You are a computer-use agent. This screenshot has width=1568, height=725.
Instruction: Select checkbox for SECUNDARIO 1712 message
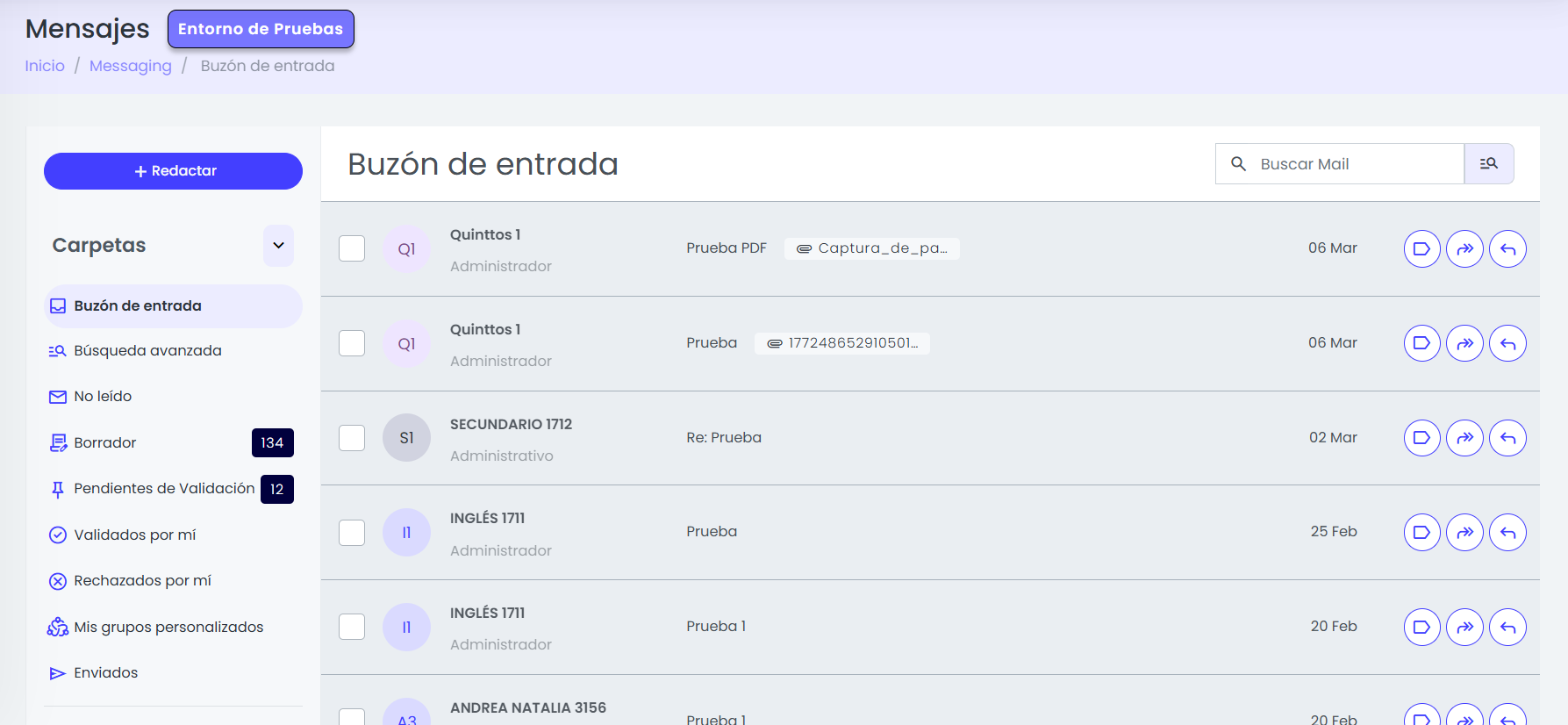[x=352, y=438]
